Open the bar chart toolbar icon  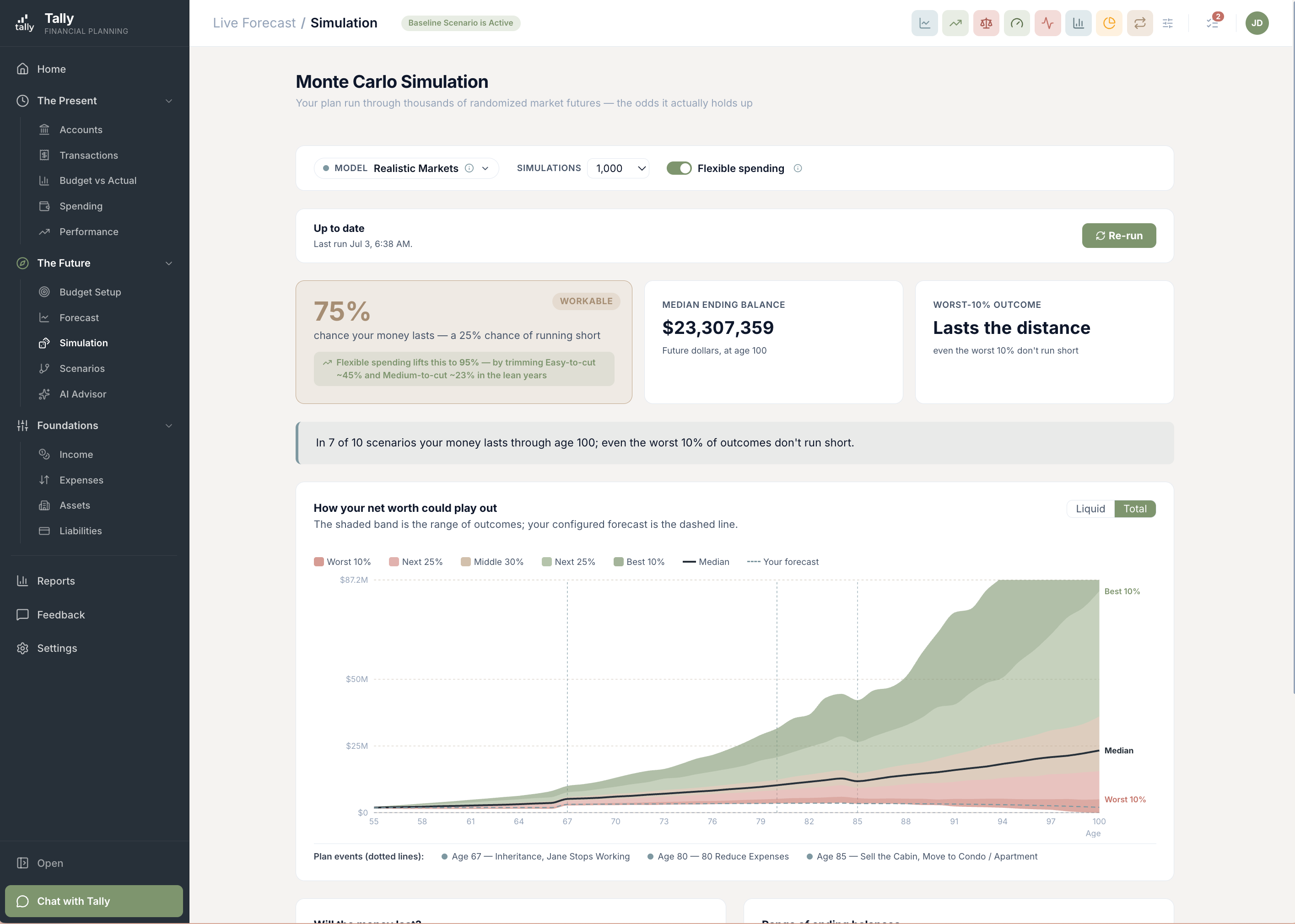point(1078,23)
